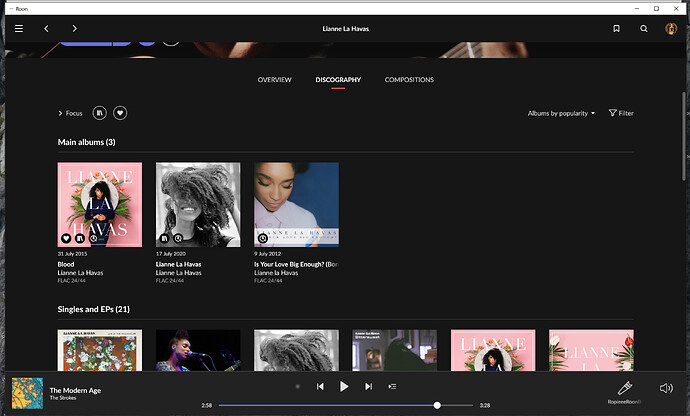Open user profile avatar
The image size is (690, 416).
pyautogui.click(x=671, y=29)
